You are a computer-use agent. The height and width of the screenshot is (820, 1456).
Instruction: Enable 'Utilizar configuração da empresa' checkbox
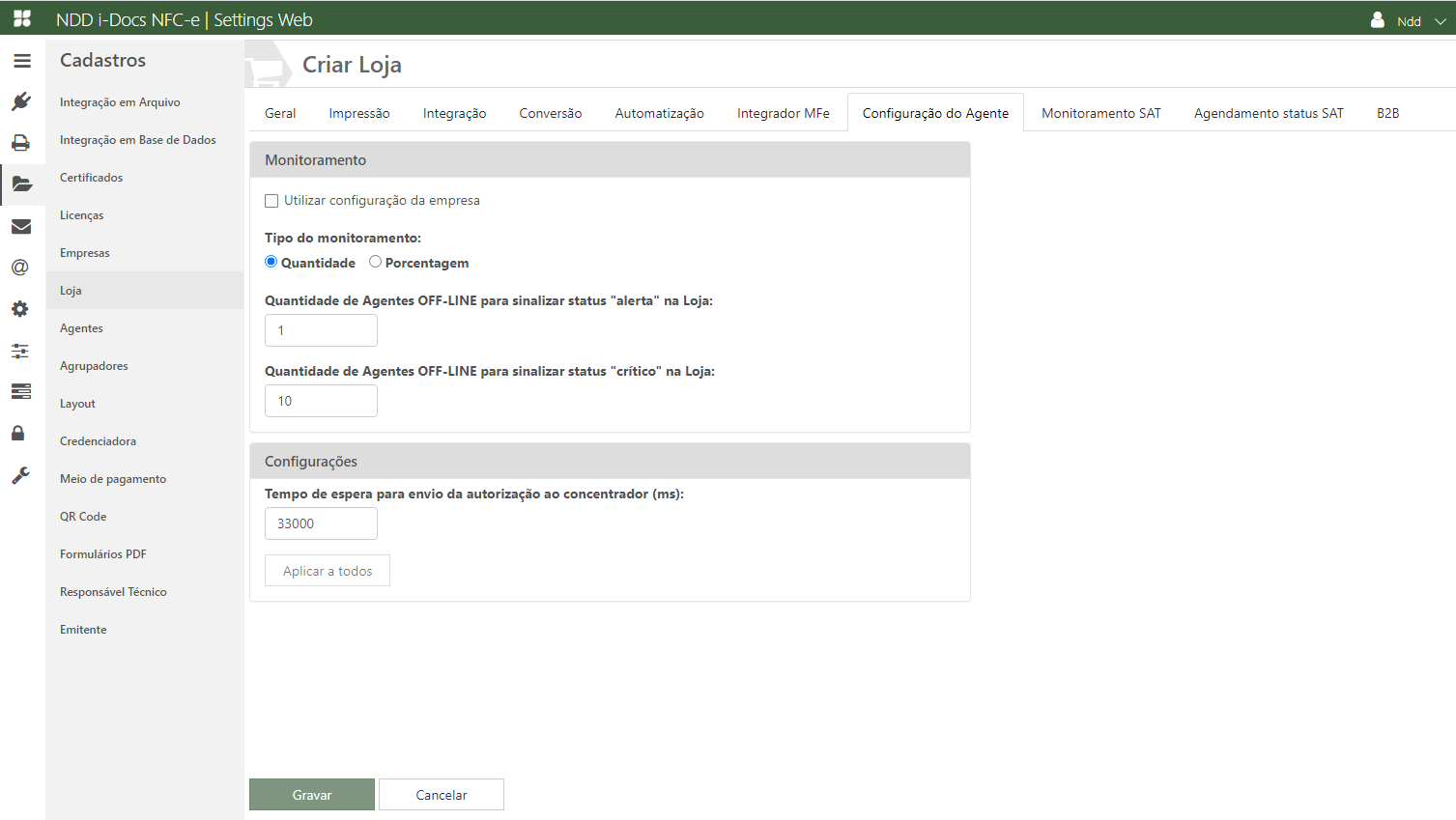(271, 201)
